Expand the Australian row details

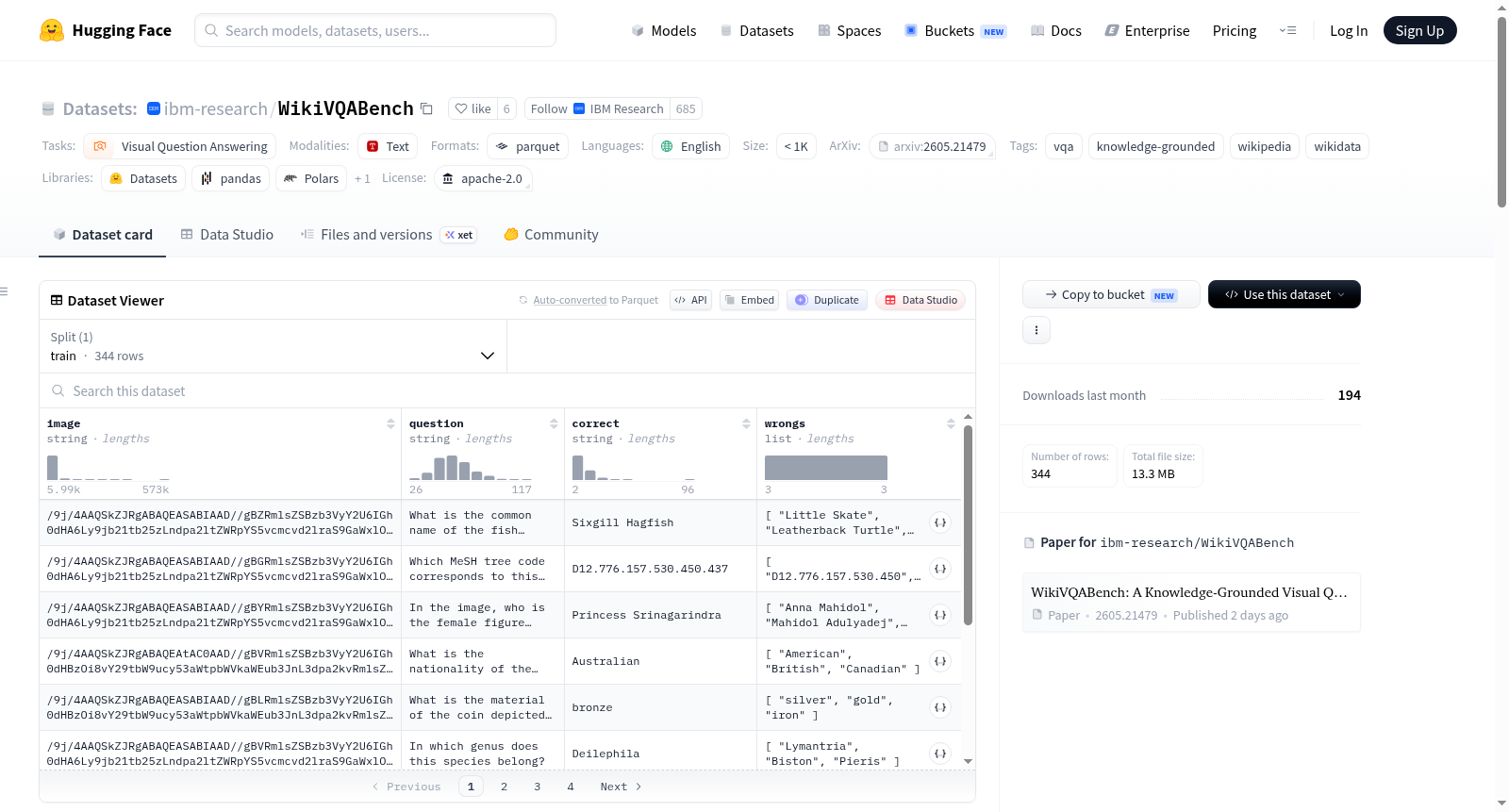click(940, 661)
